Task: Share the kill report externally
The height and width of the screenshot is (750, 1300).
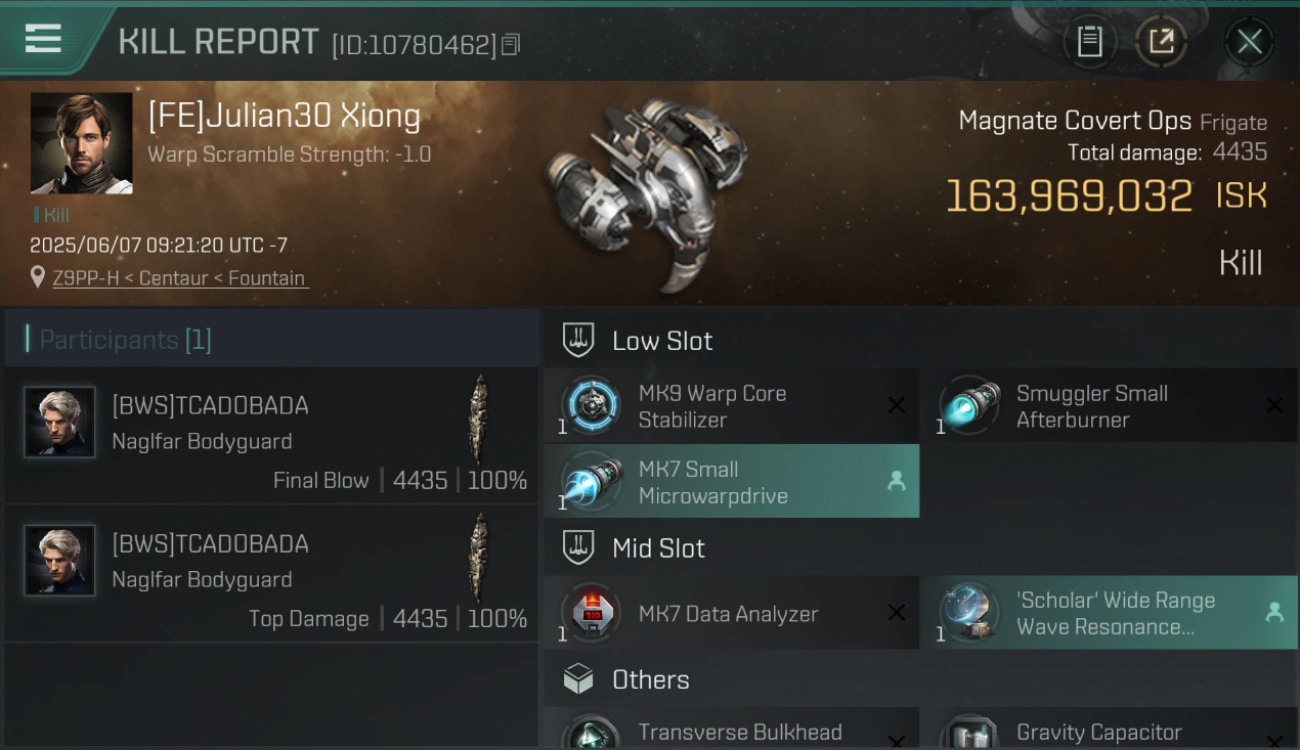Action: click(1160, 41)
